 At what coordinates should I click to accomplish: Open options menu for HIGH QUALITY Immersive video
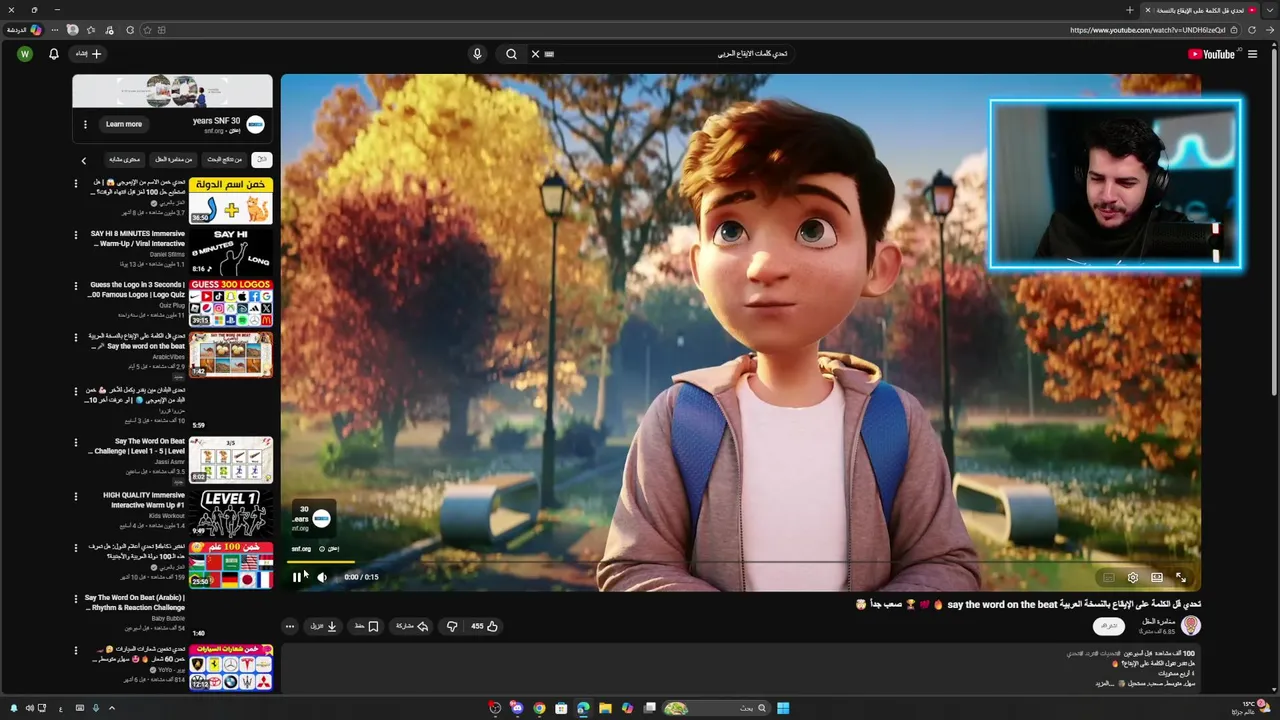[76, 496]
